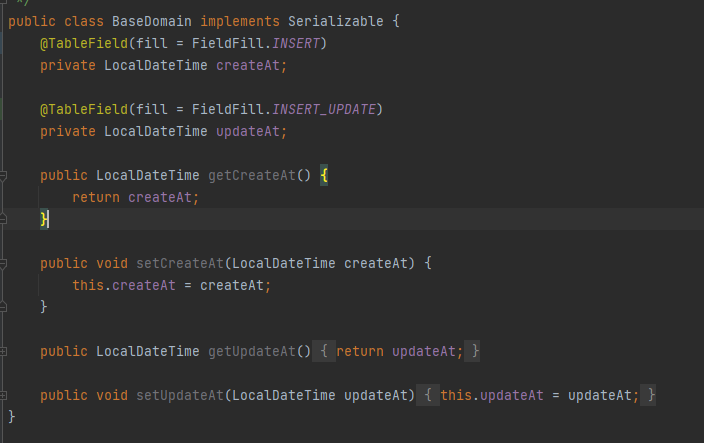
Task: Click the folded opening-brace placeholder after getUpdateAt()
Action: [x=324, y=351]
